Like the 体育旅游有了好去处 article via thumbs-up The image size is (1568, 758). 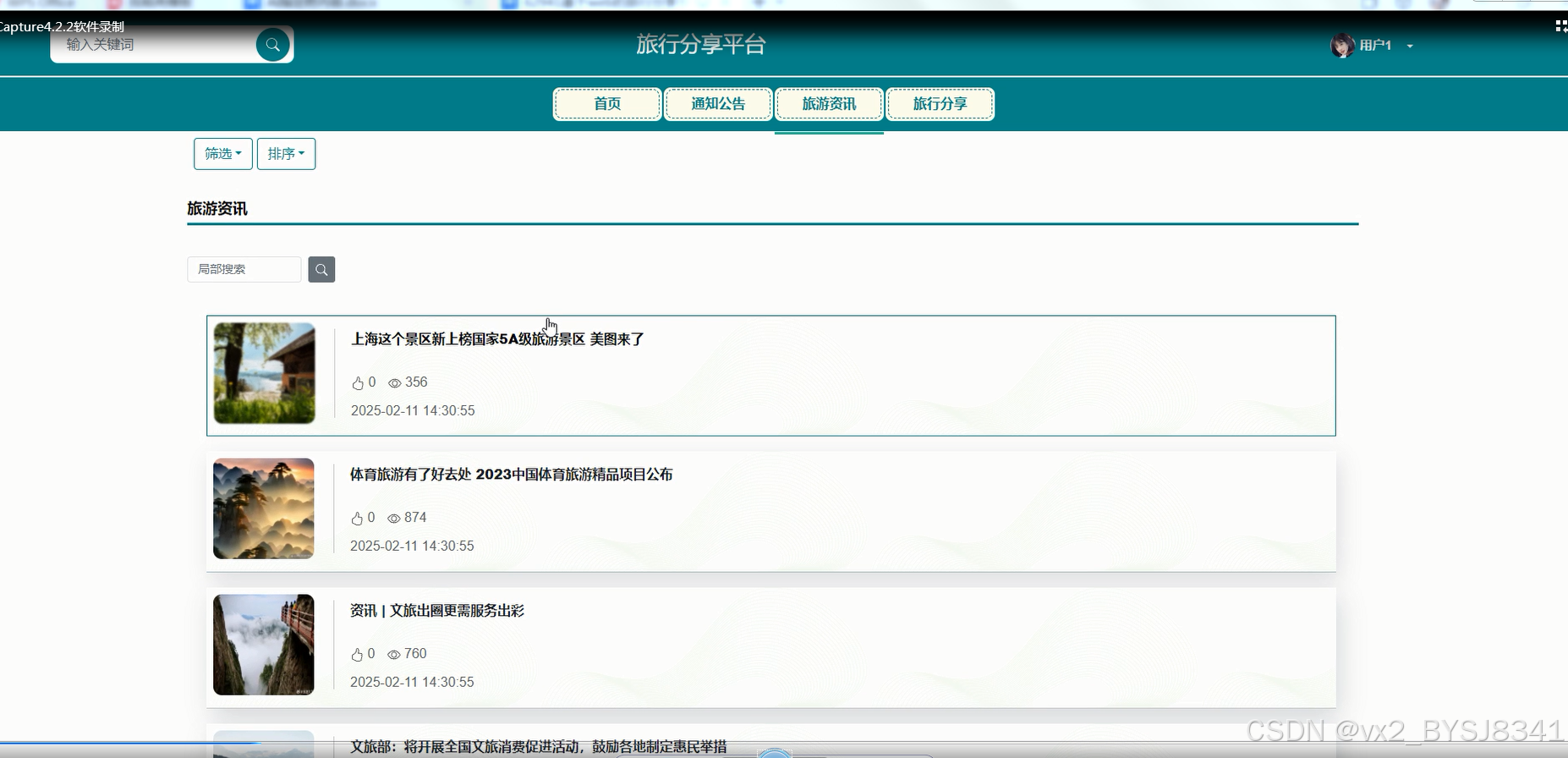pos(357,519)
